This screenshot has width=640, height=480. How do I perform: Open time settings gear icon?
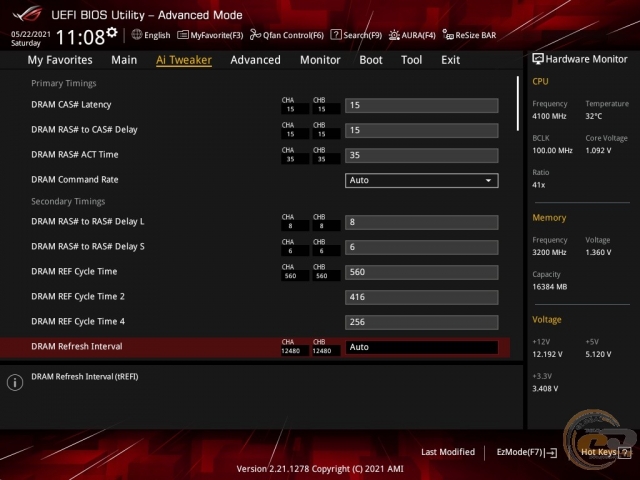[x=112, y=32]
